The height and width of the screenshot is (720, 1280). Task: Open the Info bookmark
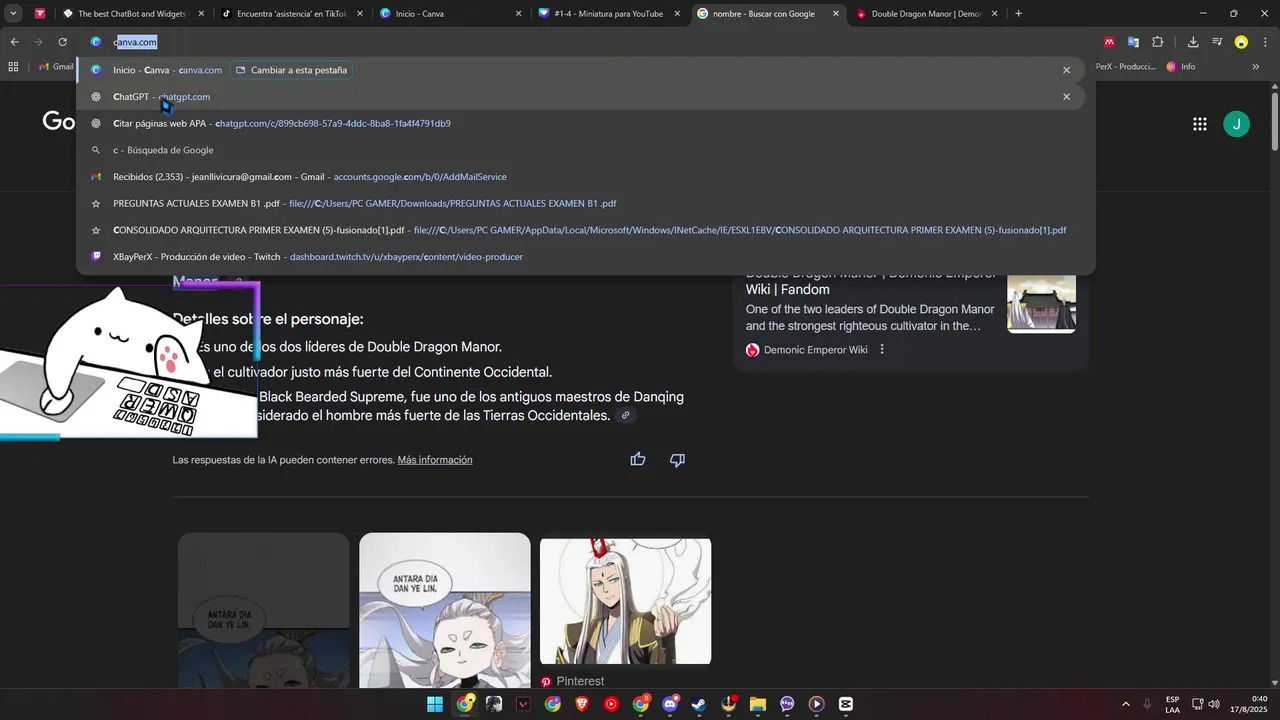(1181, 67)
